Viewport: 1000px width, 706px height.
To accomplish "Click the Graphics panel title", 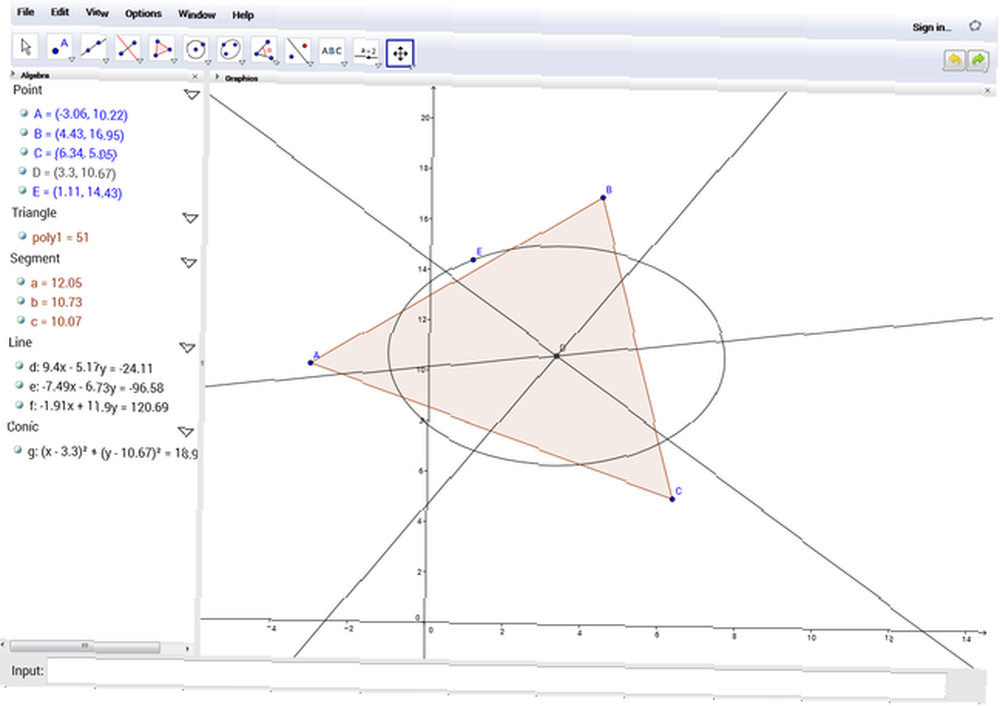I will click(x=242, y=78).
